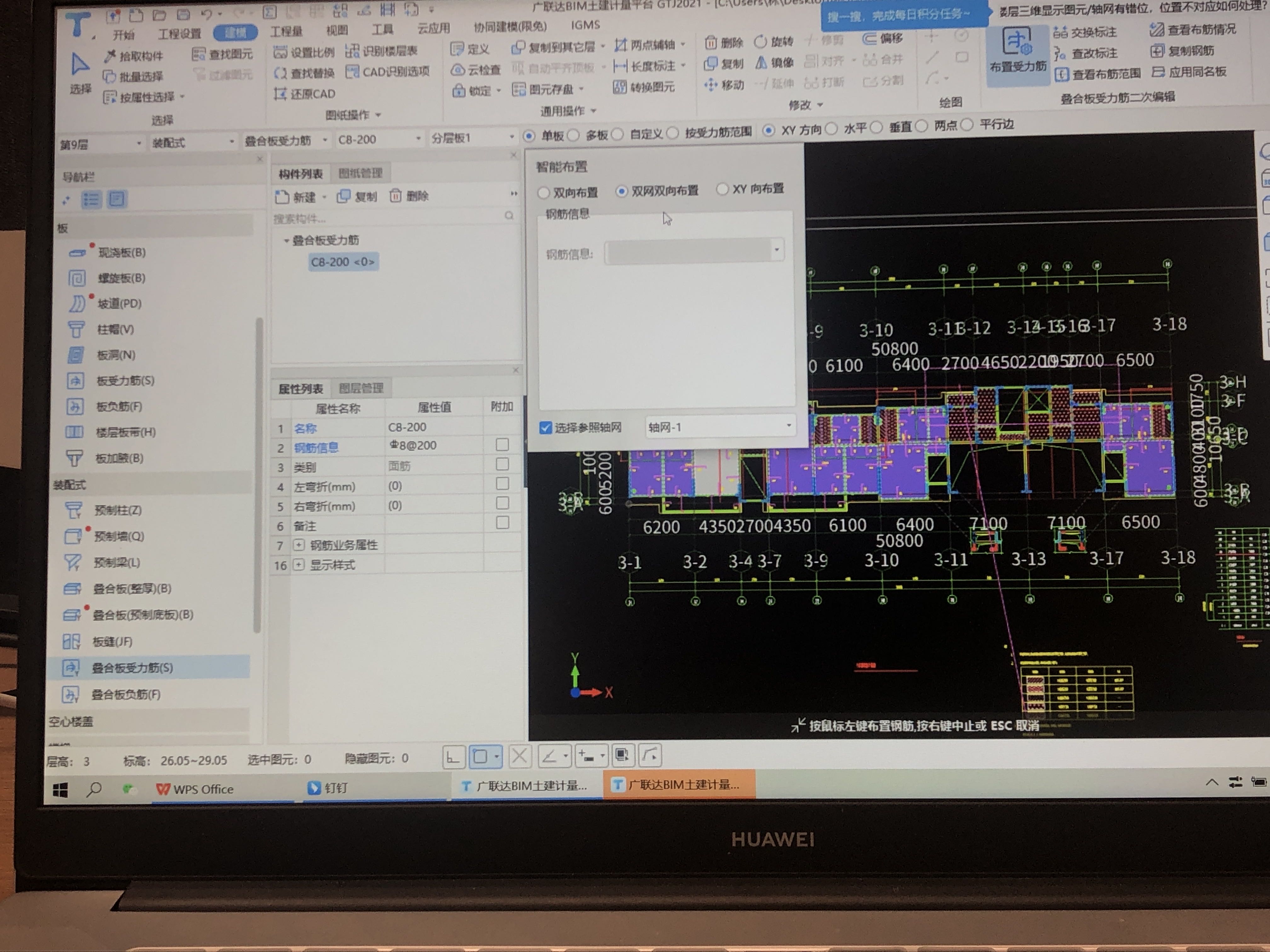The height and width of the screenshot is (952, 1270).
Task: Click 查改标注 edit annotation tool
Action: pyautogui.click(x=1086, y=54)
